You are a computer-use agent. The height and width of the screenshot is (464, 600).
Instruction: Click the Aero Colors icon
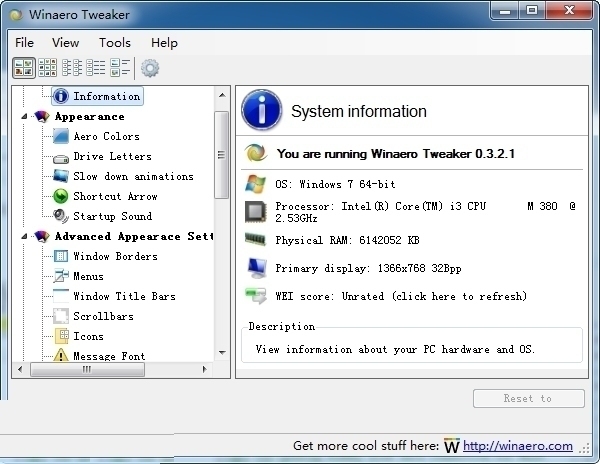pos(61,136)
